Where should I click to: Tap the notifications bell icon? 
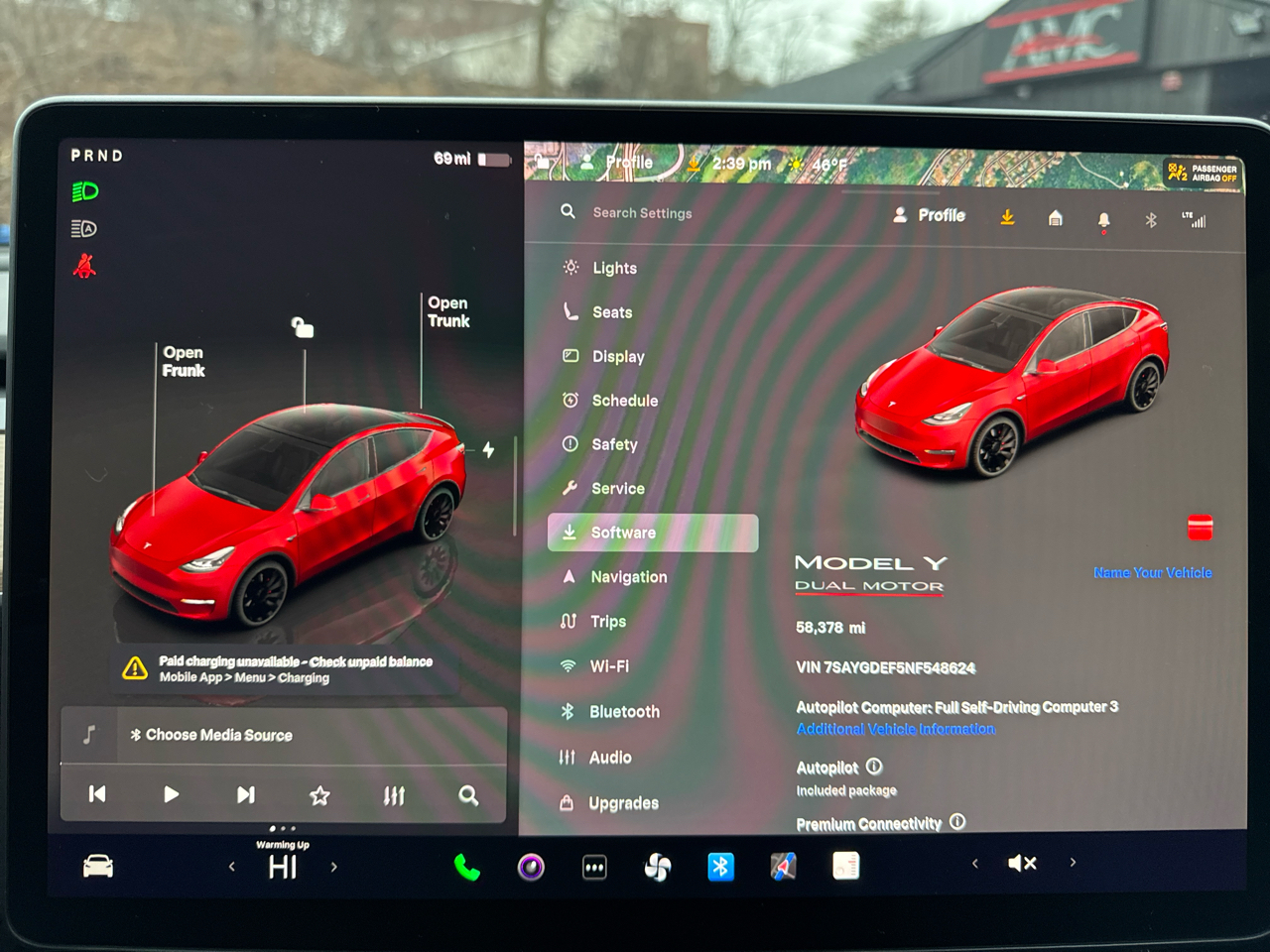click(1103, 219)
